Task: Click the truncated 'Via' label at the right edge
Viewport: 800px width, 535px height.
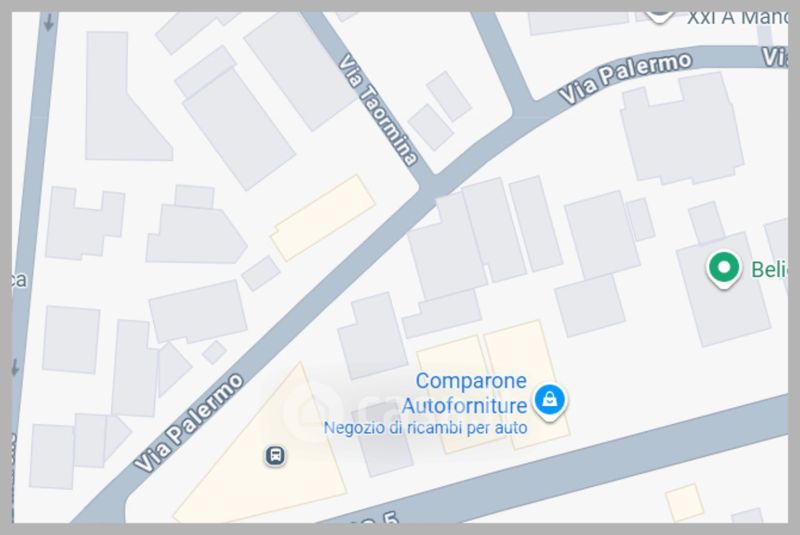Action: click(x=774, y=57)
